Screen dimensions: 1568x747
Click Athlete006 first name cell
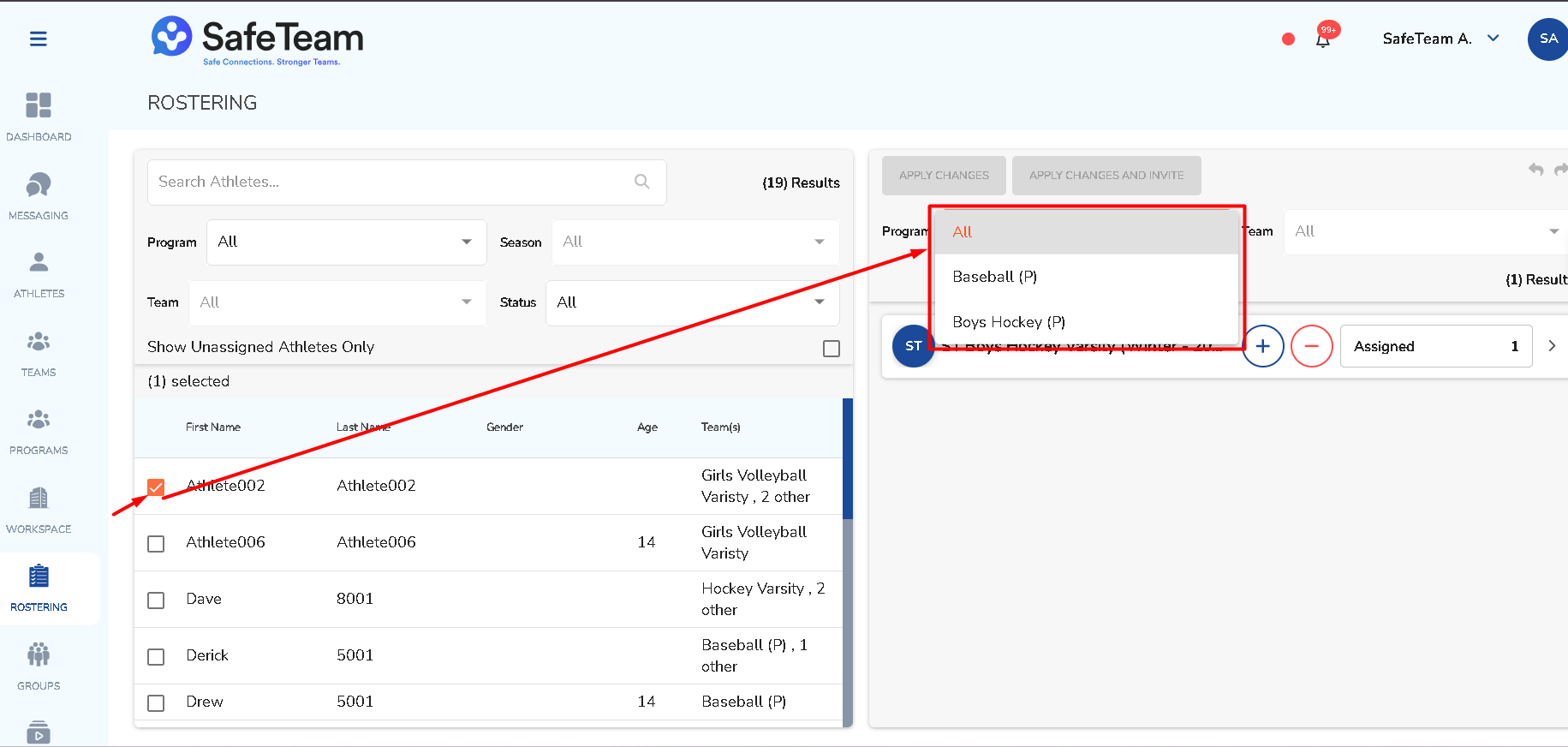point(226,542)
